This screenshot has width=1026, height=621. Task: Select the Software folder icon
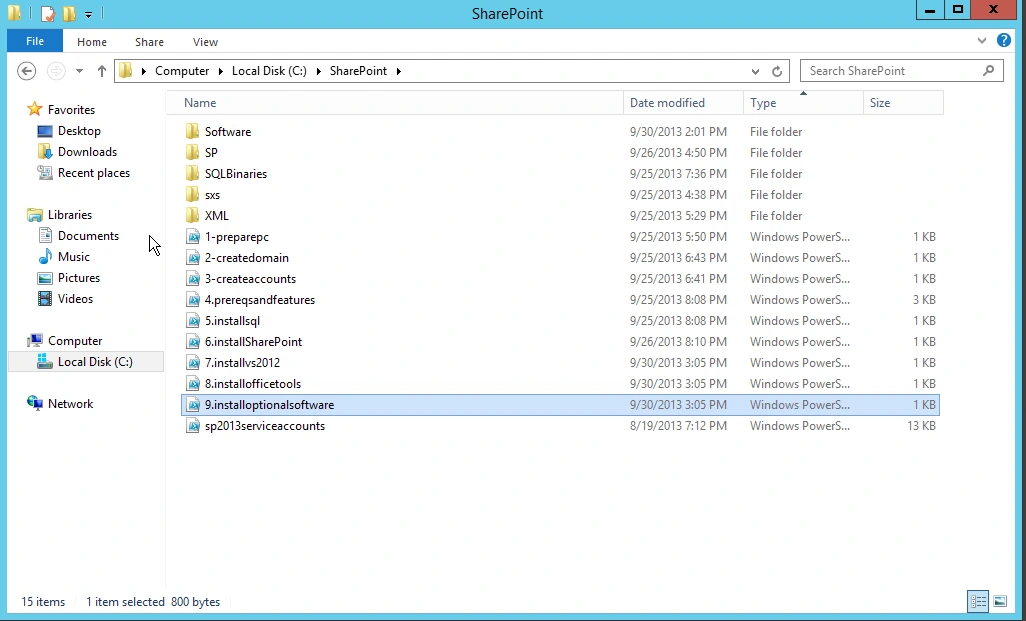[192, 132]
